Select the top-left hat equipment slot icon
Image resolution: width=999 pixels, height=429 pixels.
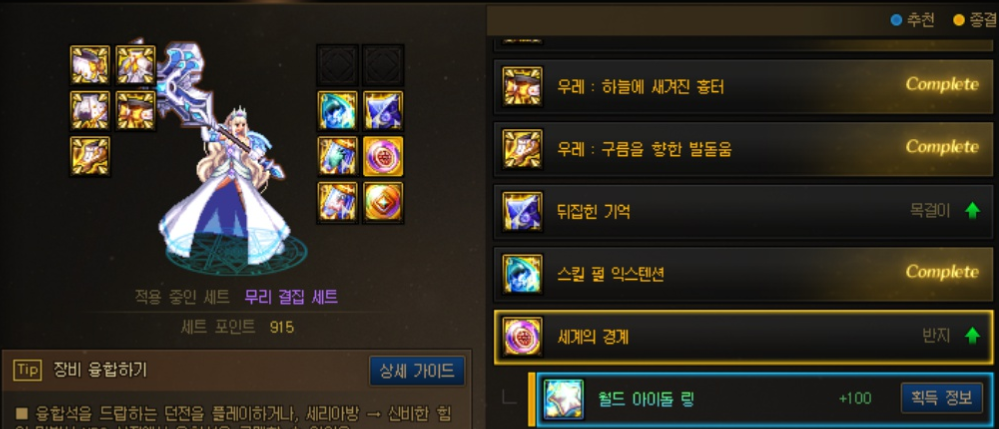[90, 64]
